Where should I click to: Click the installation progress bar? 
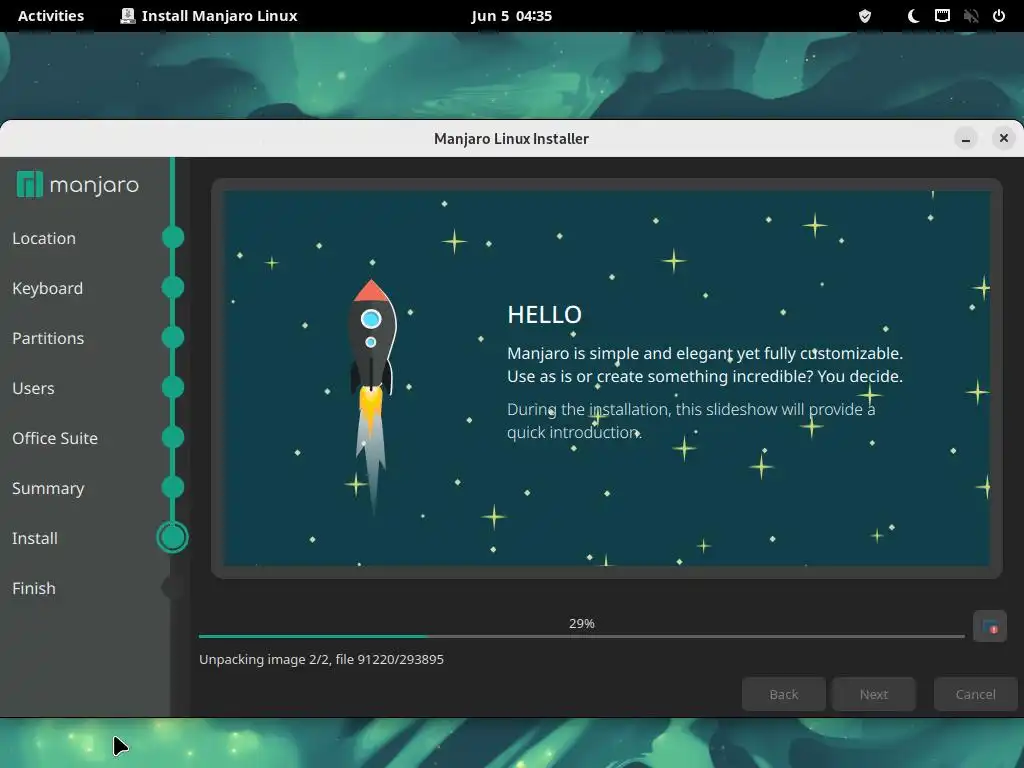581,636
